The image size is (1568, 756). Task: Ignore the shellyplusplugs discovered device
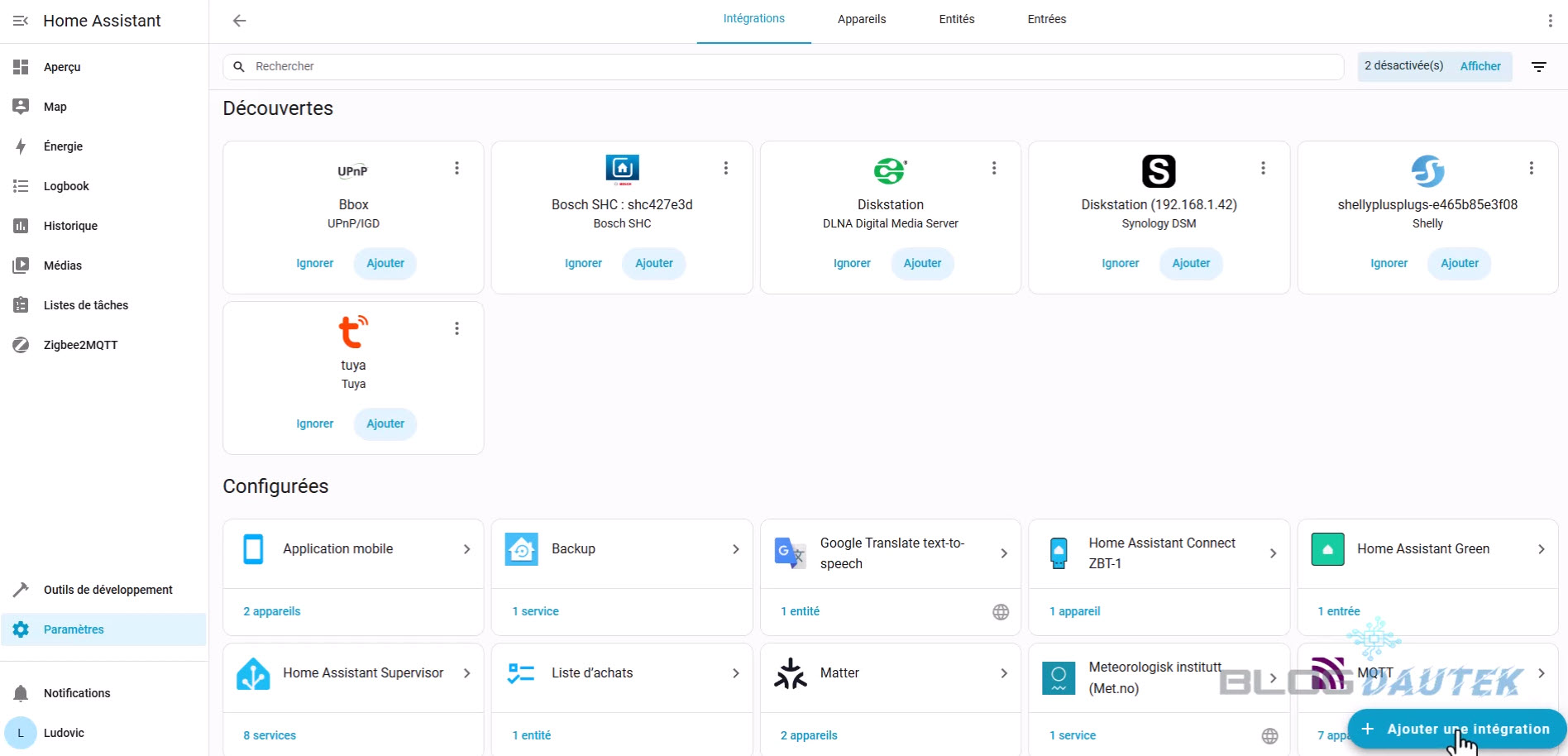(x=1389, y=264)
